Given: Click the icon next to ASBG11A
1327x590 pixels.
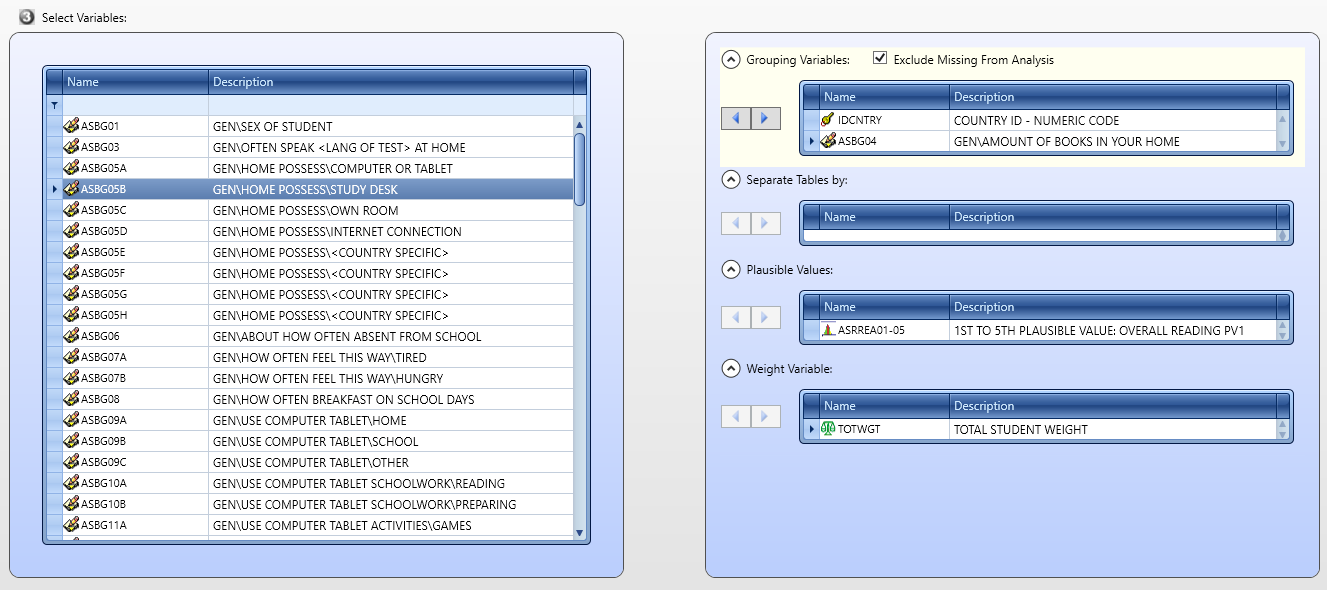Looking at the screenshot, I should pyautogui.click(x=71, y=525).
